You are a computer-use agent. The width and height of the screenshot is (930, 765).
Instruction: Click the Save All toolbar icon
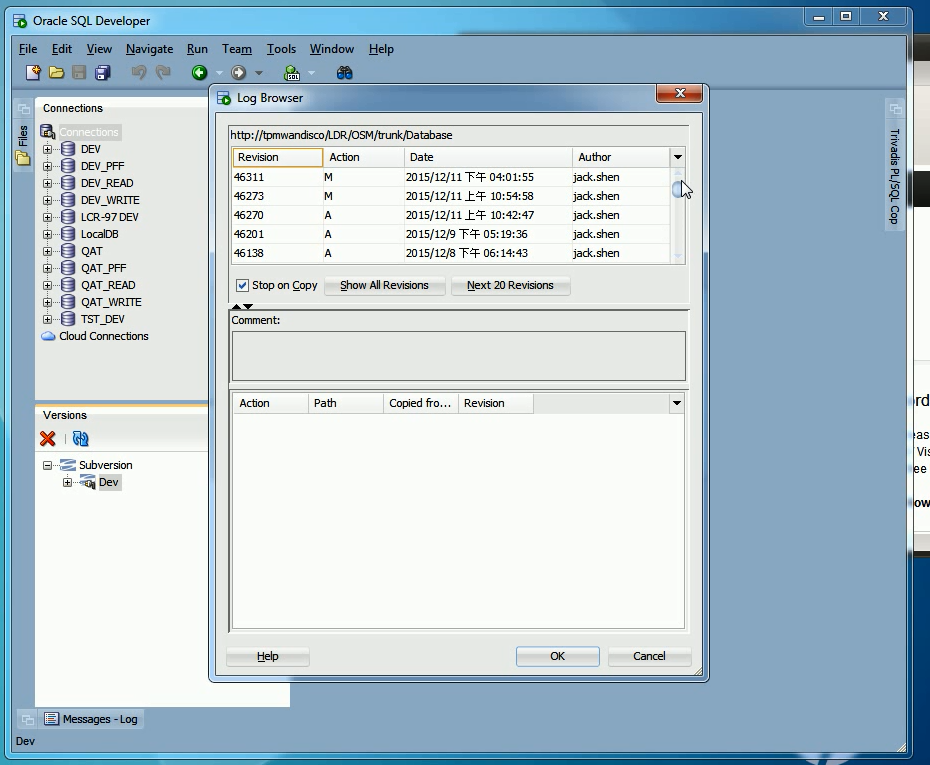click(103, 72)
